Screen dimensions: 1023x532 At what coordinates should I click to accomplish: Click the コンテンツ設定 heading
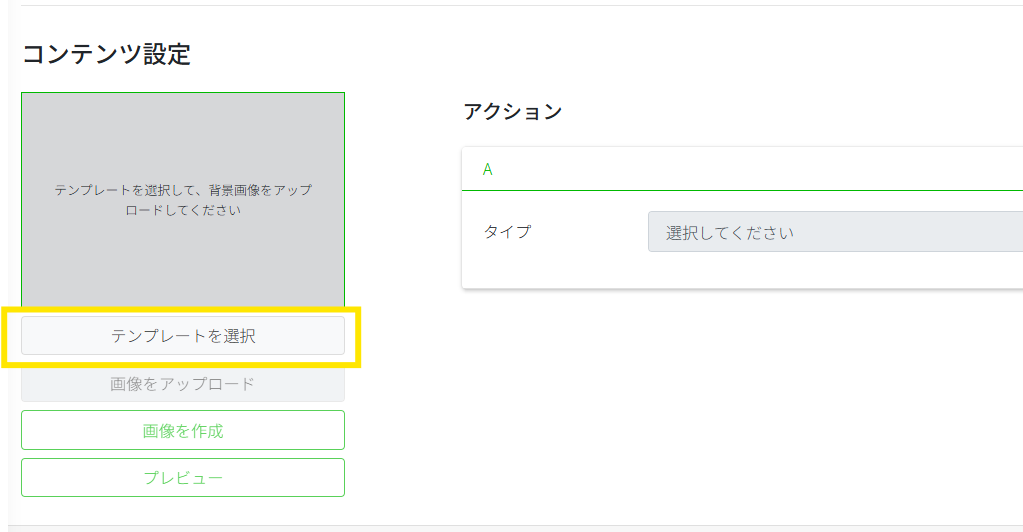(106, 54)
